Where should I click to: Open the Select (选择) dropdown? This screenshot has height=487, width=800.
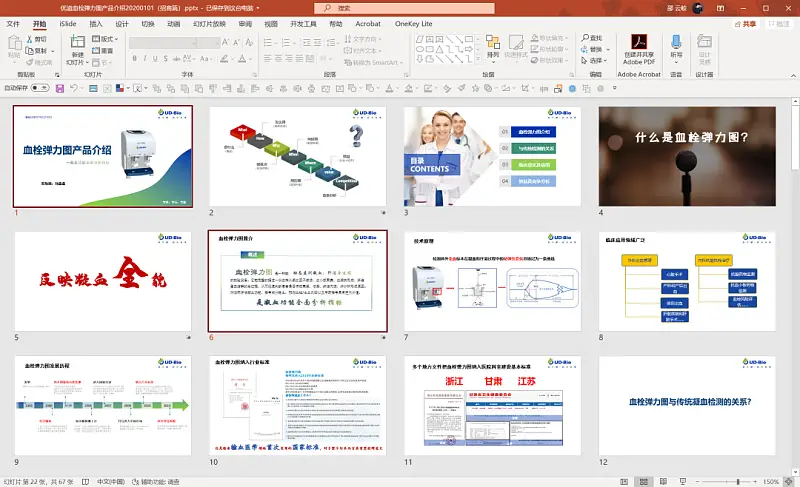coord(594,60)
